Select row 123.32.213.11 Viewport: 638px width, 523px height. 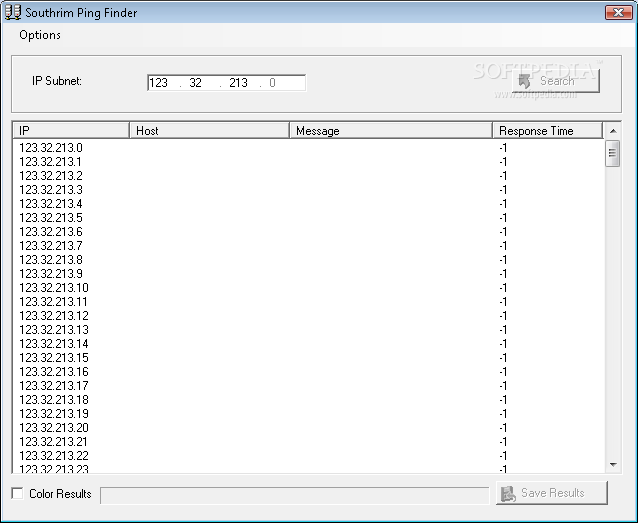308,302
